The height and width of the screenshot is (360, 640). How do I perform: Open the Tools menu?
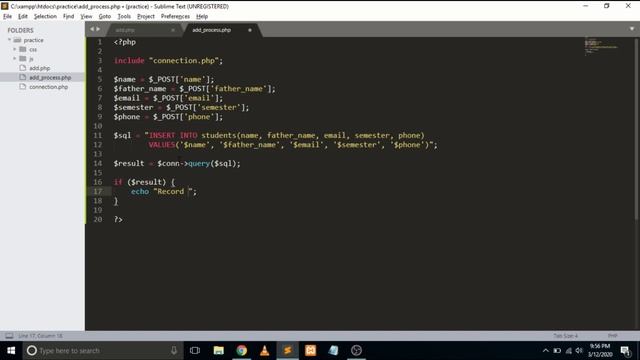[124, 16]
